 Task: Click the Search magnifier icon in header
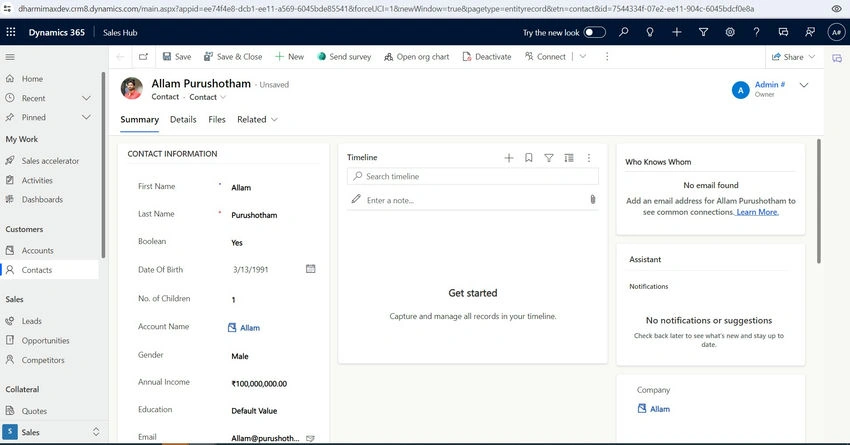623,33
